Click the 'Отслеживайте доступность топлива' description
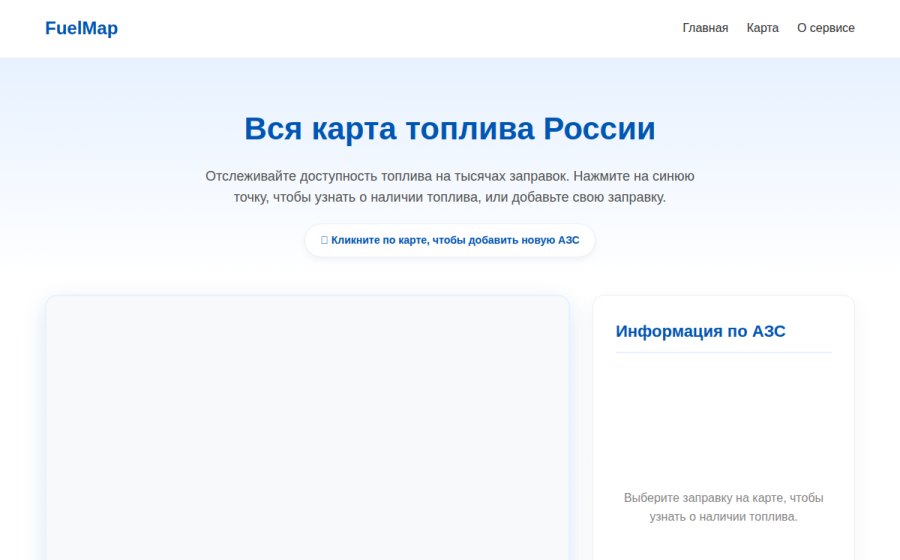The image size is (900, 560). point(450,186)
